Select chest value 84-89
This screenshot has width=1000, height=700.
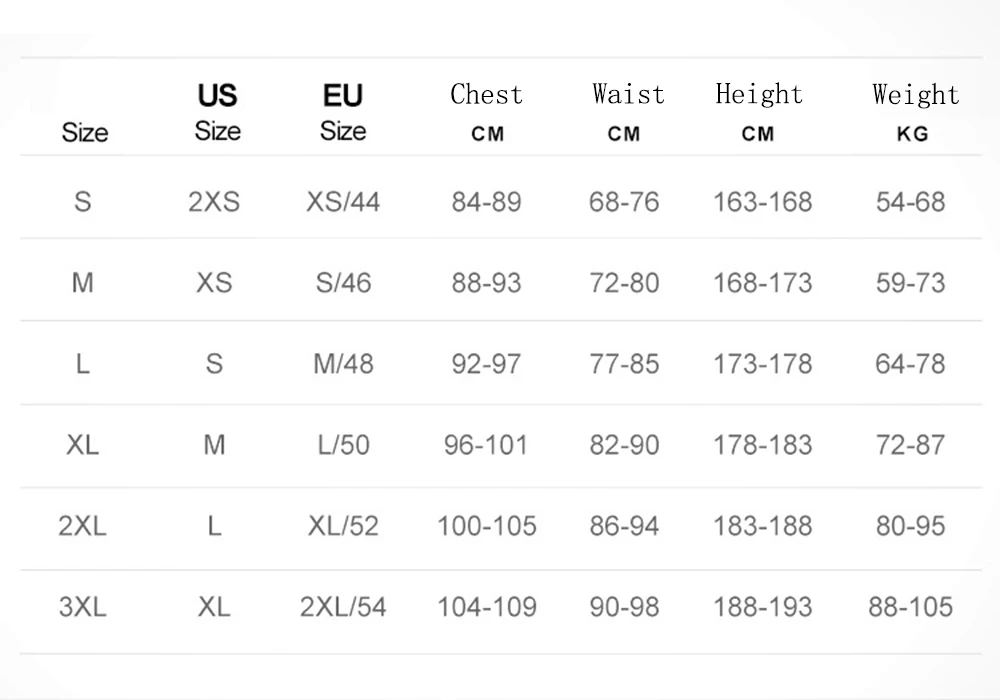[486, 202]
